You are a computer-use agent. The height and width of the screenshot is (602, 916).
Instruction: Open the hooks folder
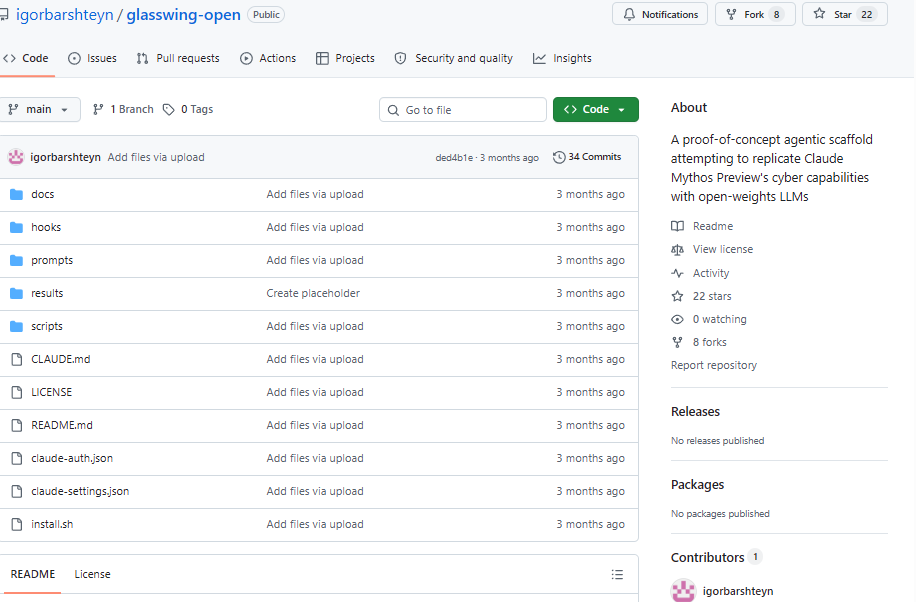point(46,227)
